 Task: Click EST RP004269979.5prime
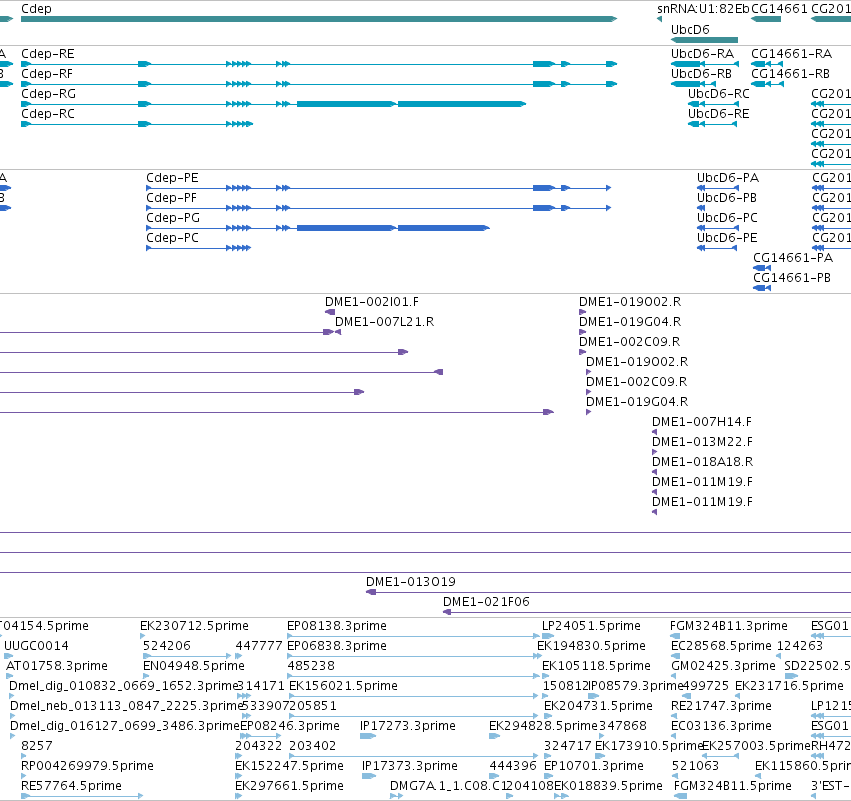(87, 766)
